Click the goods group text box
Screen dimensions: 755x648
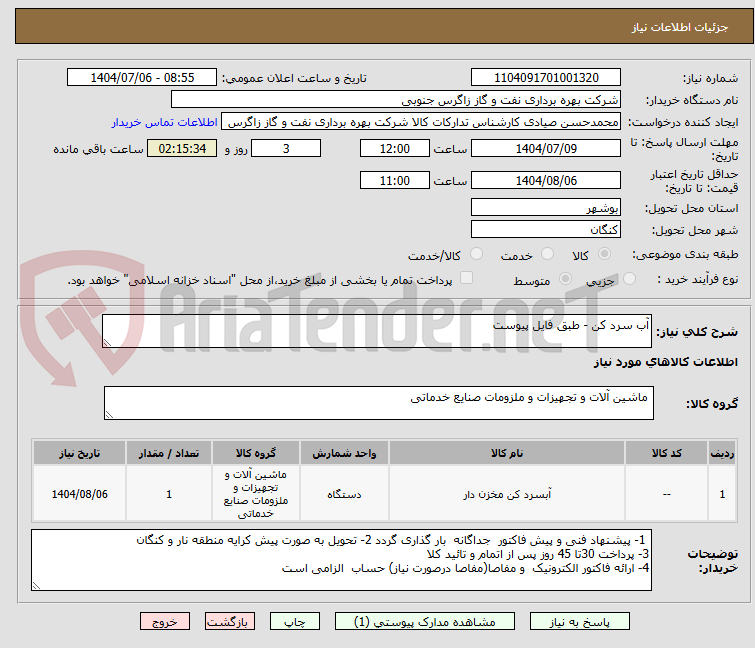pyautogui.click(x=379, y=403)
